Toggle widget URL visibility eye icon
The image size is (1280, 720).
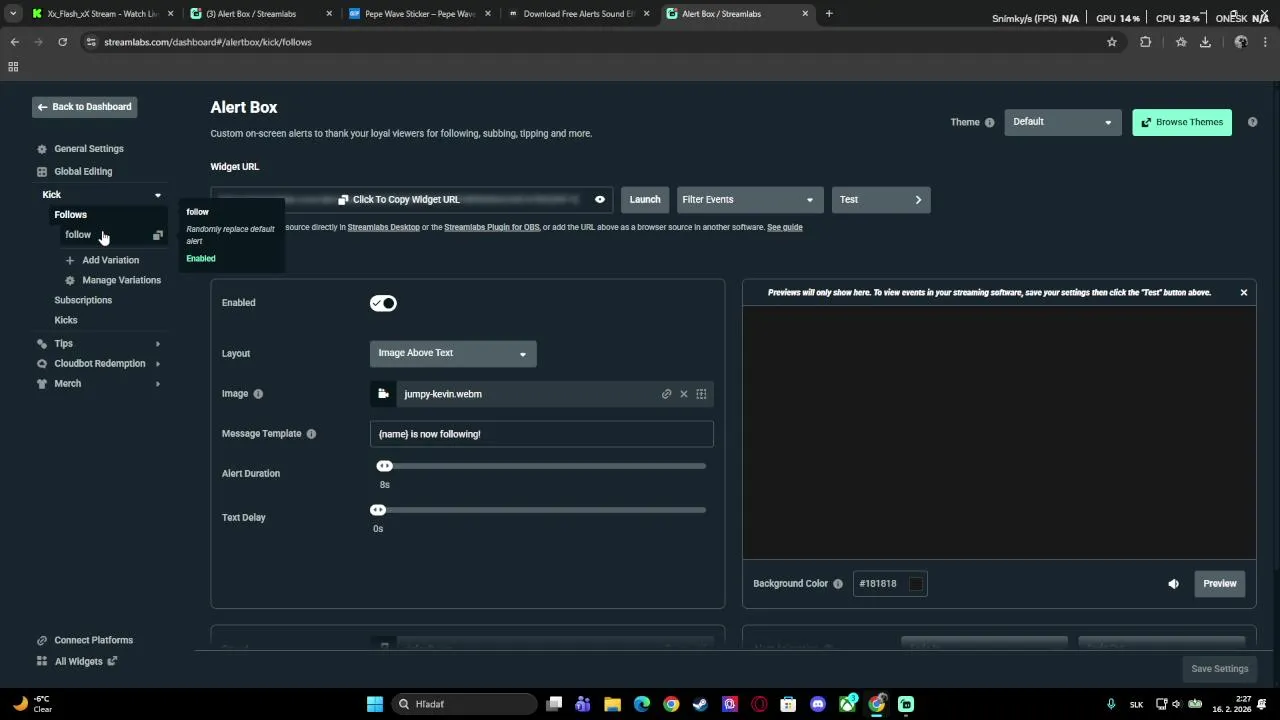(x=600, y=200)
